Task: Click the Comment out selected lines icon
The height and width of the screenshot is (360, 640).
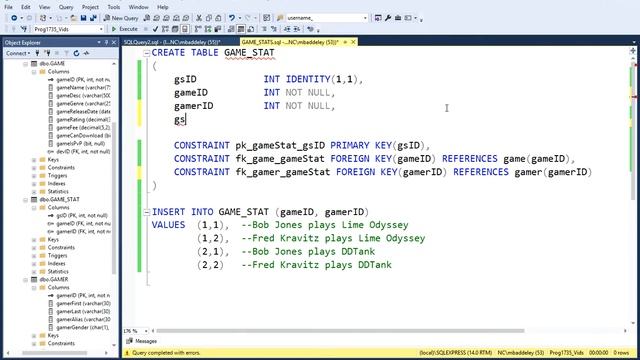Action: click(264, 29)
